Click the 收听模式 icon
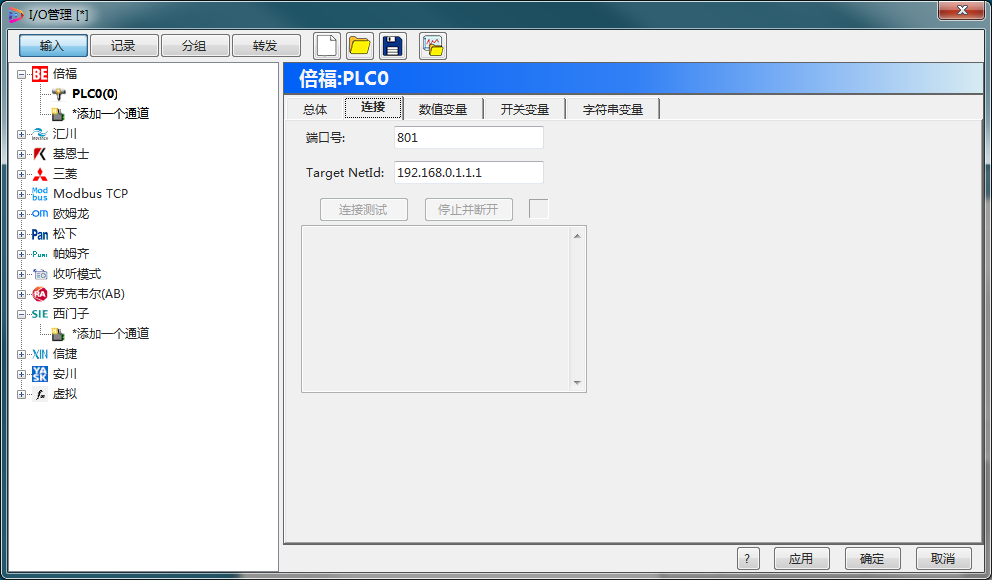The height and width of the screenshot is (580, 992). [40, 274]
